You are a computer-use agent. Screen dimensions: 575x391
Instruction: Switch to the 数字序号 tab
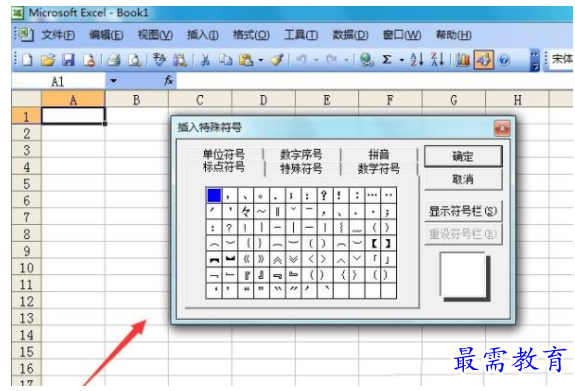point(301,154)
